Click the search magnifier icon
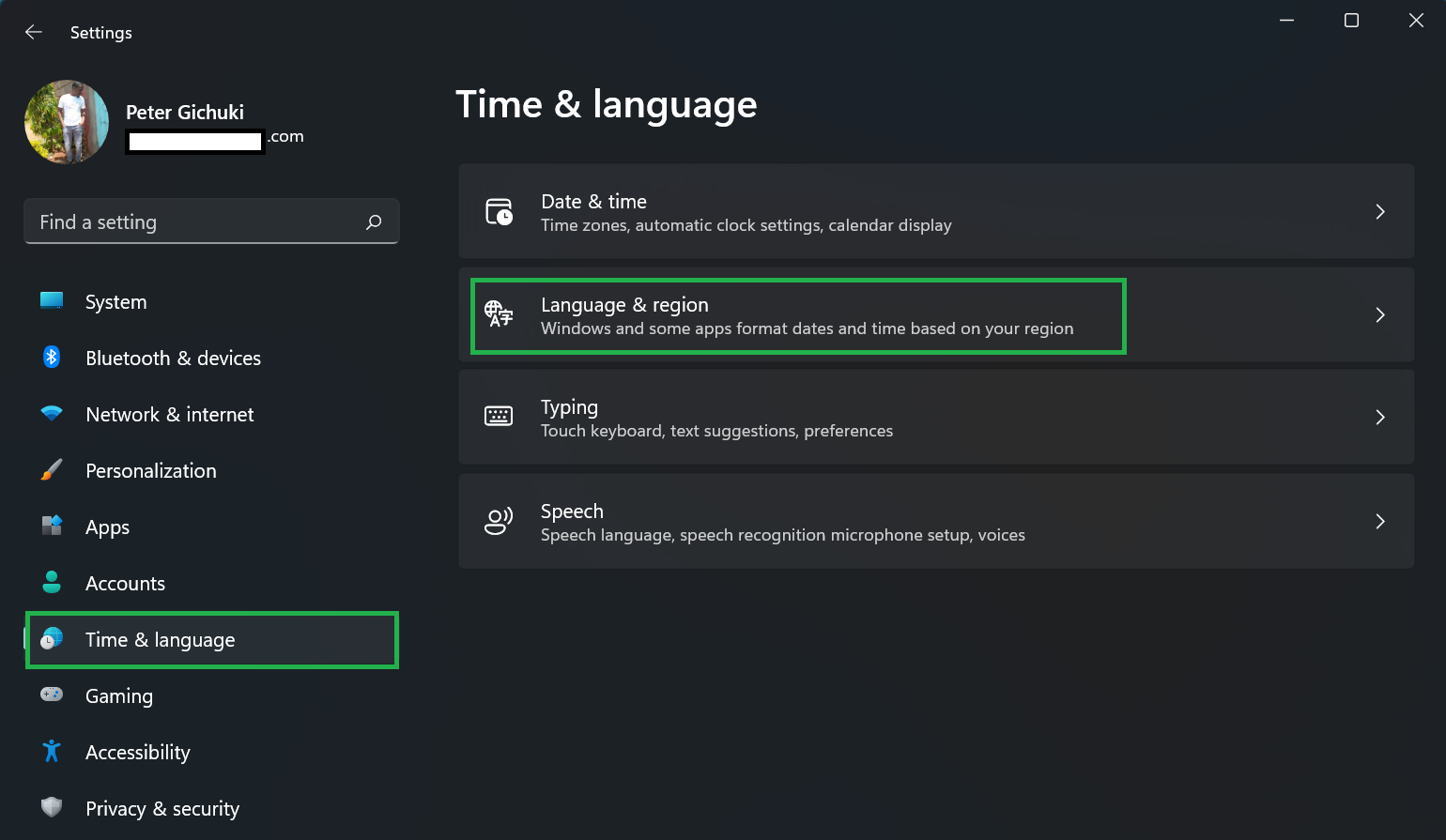The width and height of the screenshot is (1446, 840). (374, 222)
